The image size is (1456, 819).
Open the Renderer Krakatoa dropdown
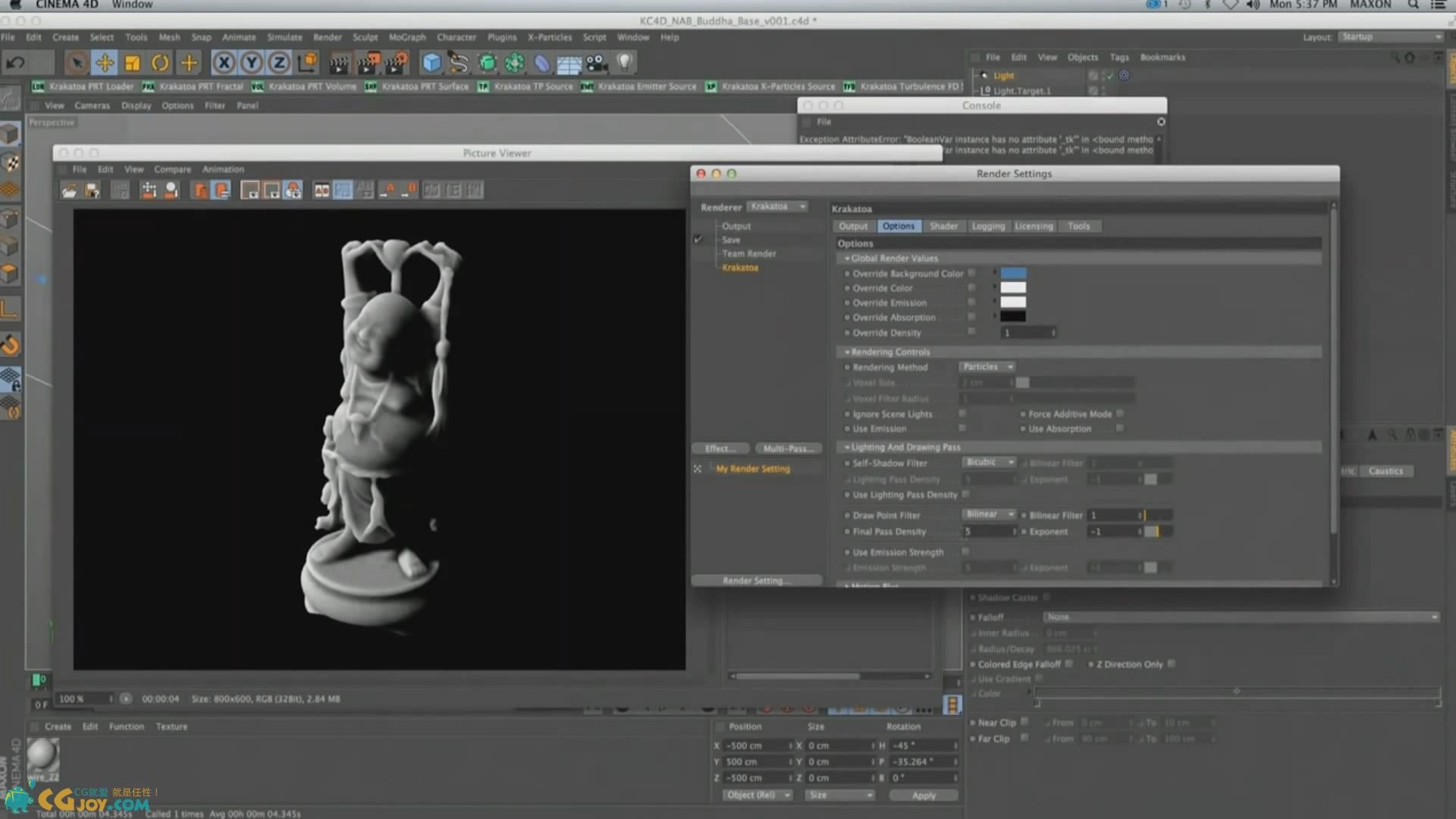(777, 206)
